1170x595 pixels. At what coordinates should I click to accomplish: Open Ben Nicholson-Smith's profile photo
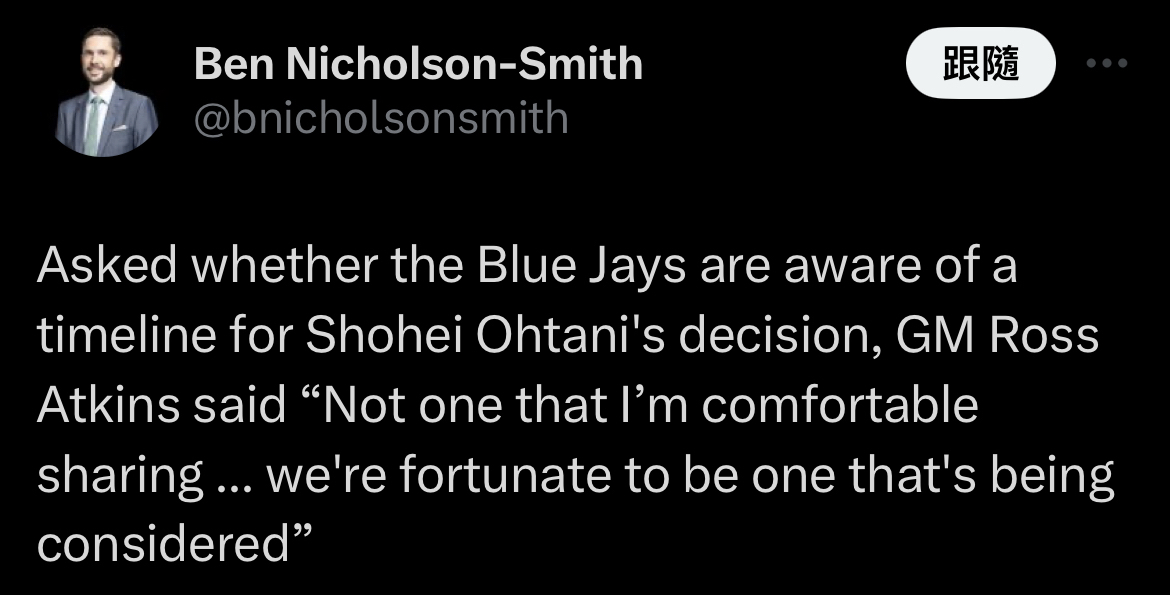(x=107, y=92)
